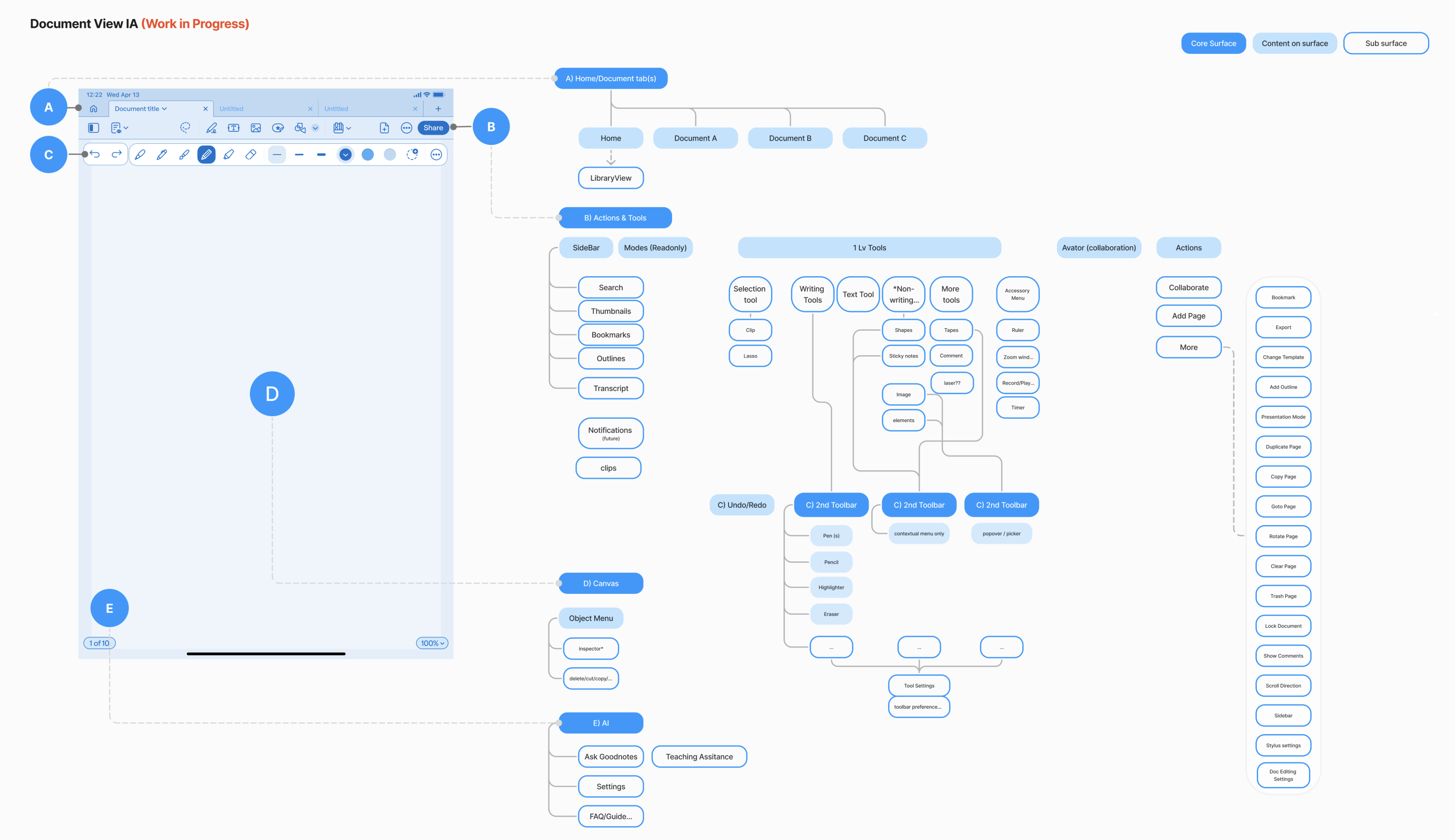Viewport: 1455px width, 840px height.
Task: Choose thick stroke width
Action: click(321, 155)
